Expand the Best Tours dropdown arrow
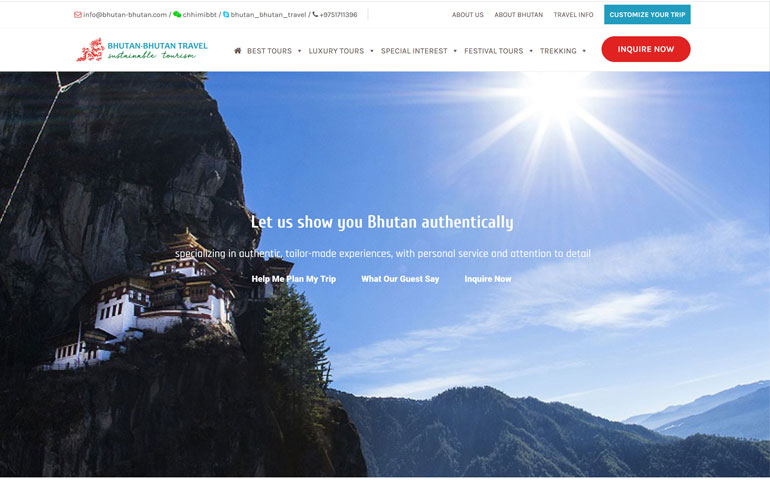This screenshot has height=498, width=770. 300,51
